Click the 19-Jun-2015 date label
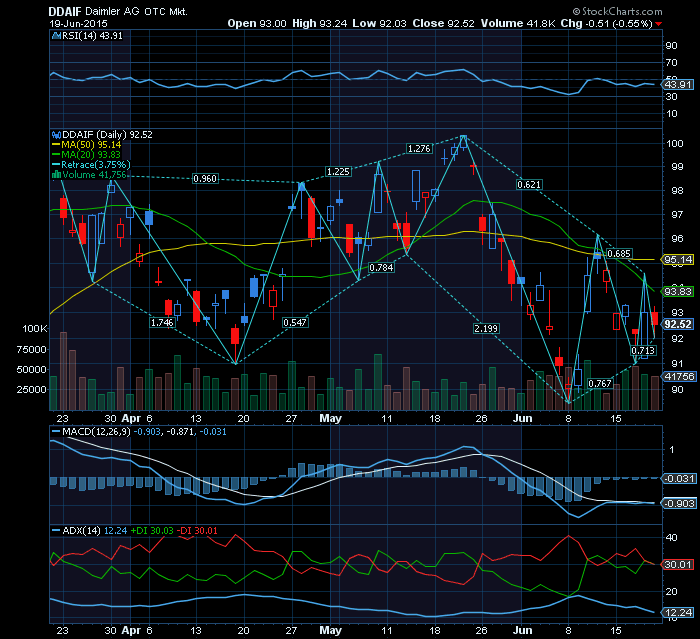700x639 pixels. click(79, 24)
